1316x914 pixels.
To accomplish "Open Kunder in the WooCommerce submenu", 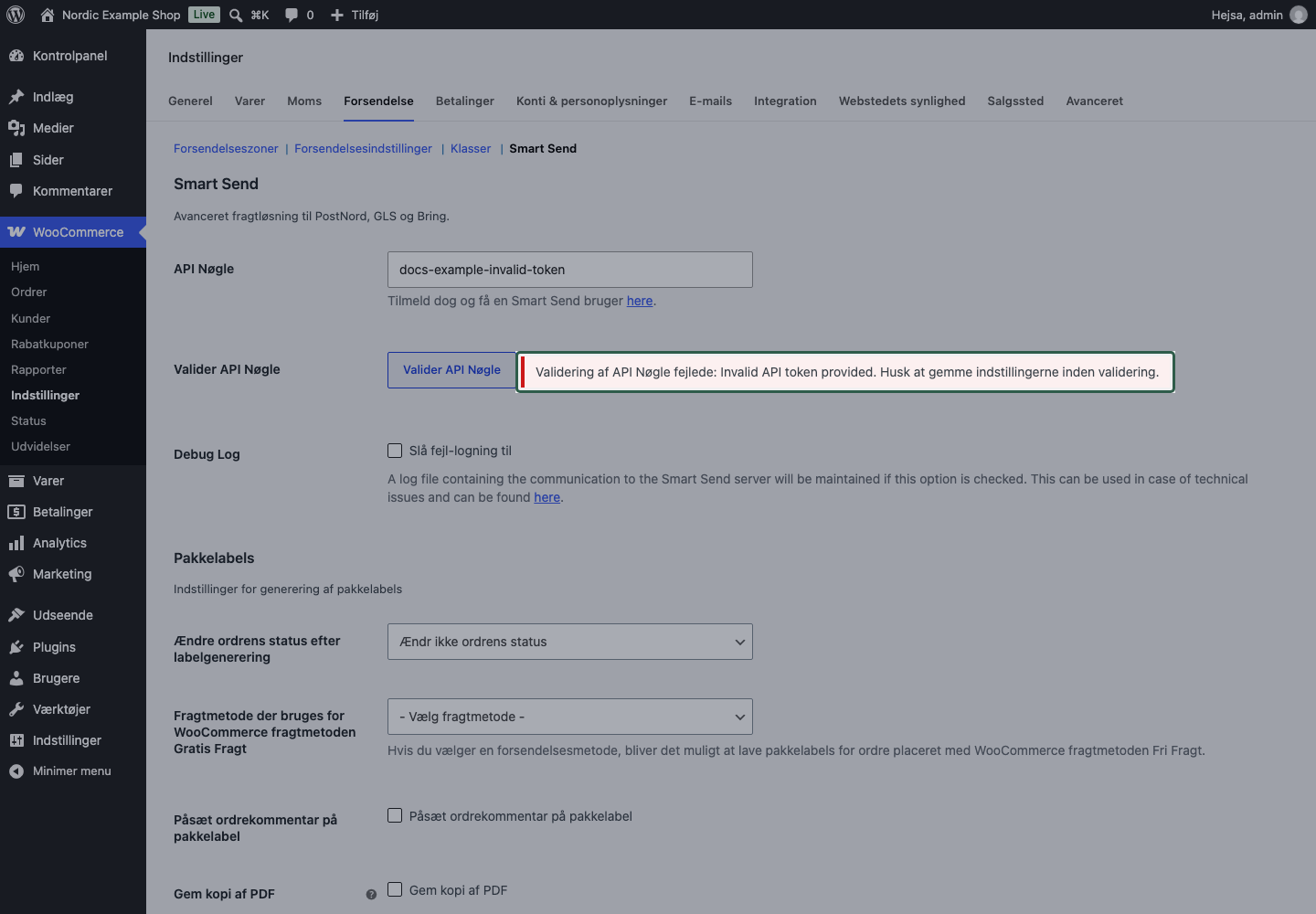I will tap(31, 318).
